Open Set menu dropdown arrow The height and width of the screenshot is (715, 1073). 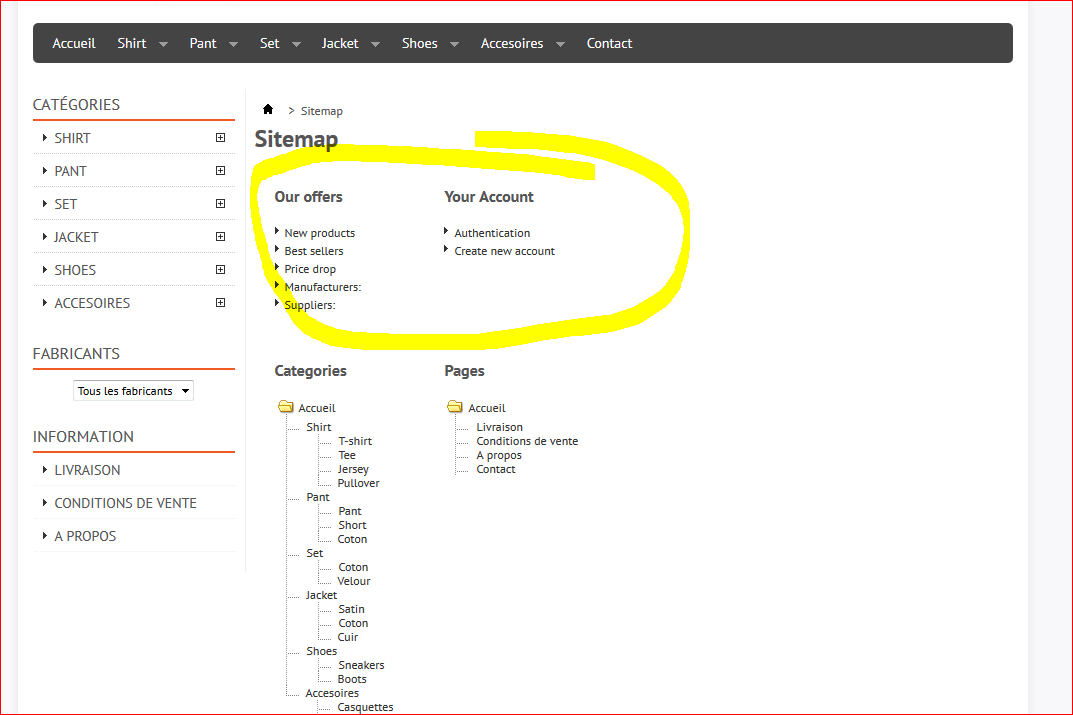[296, 44]
